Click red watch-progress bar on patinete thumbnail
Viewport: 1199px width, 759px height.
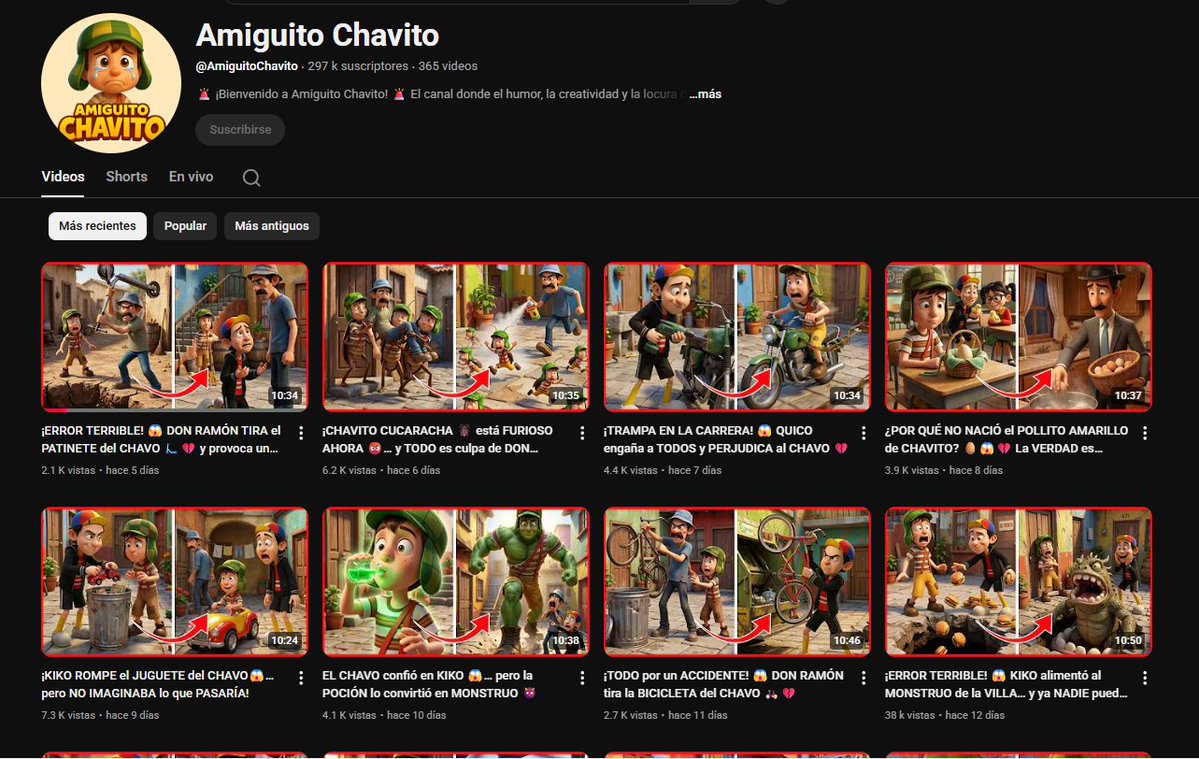pyautogui.click(x=55, y=410)
